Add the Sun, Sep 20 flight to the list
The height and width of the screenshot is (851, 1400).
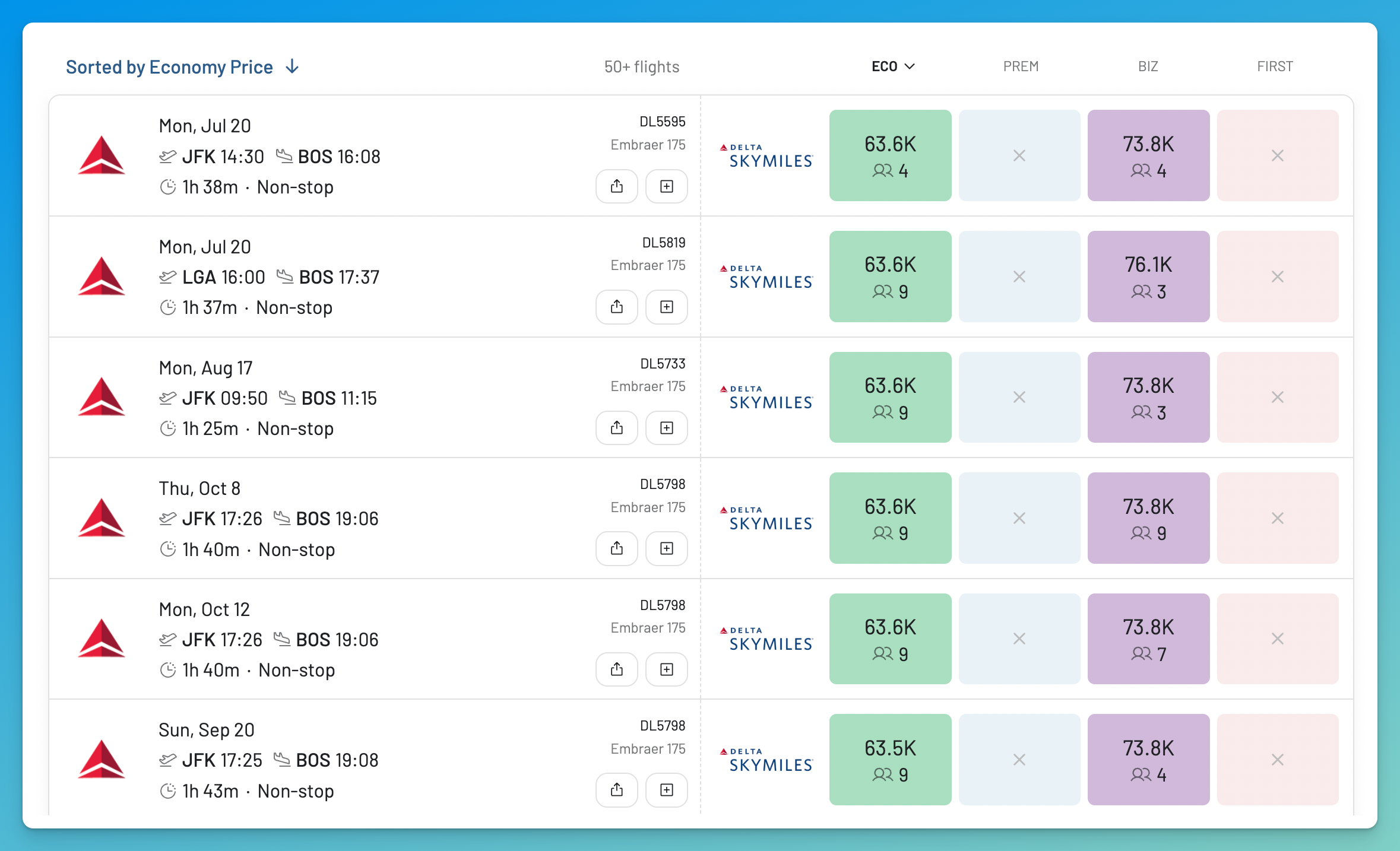[667, 790]
